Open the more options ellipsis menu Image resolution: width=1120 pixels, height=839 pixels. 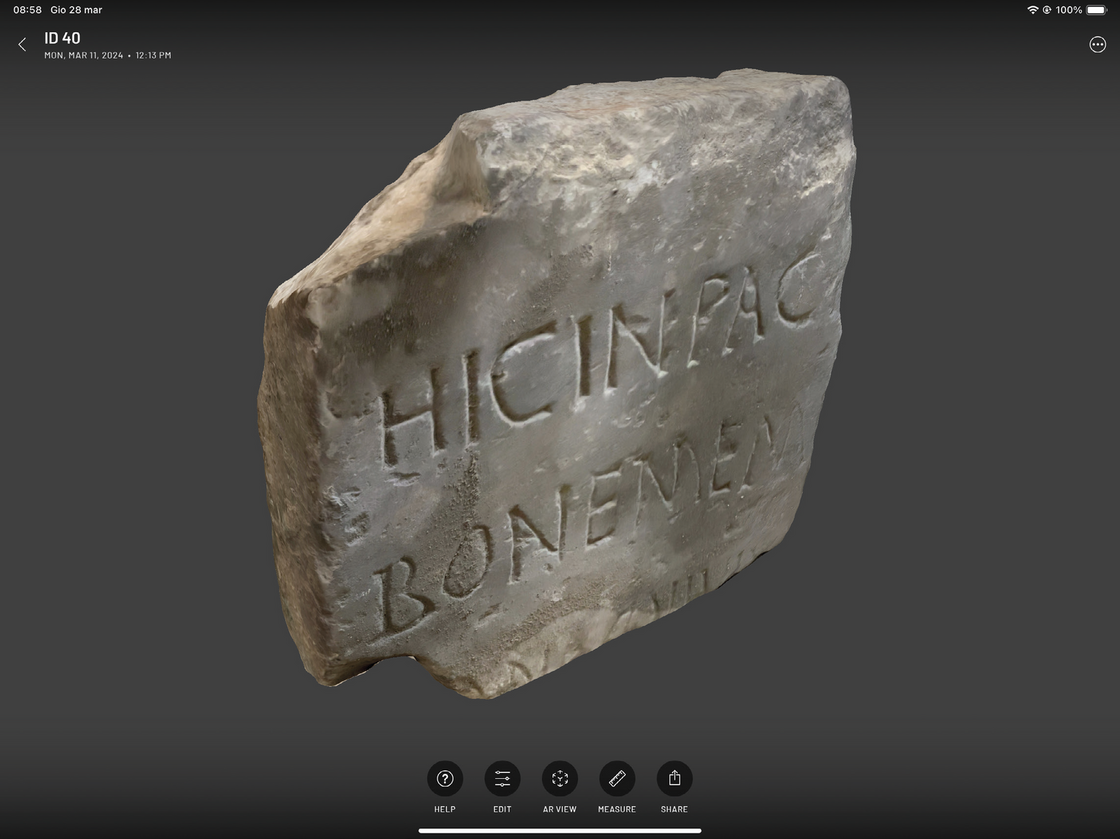(1097, 45)
